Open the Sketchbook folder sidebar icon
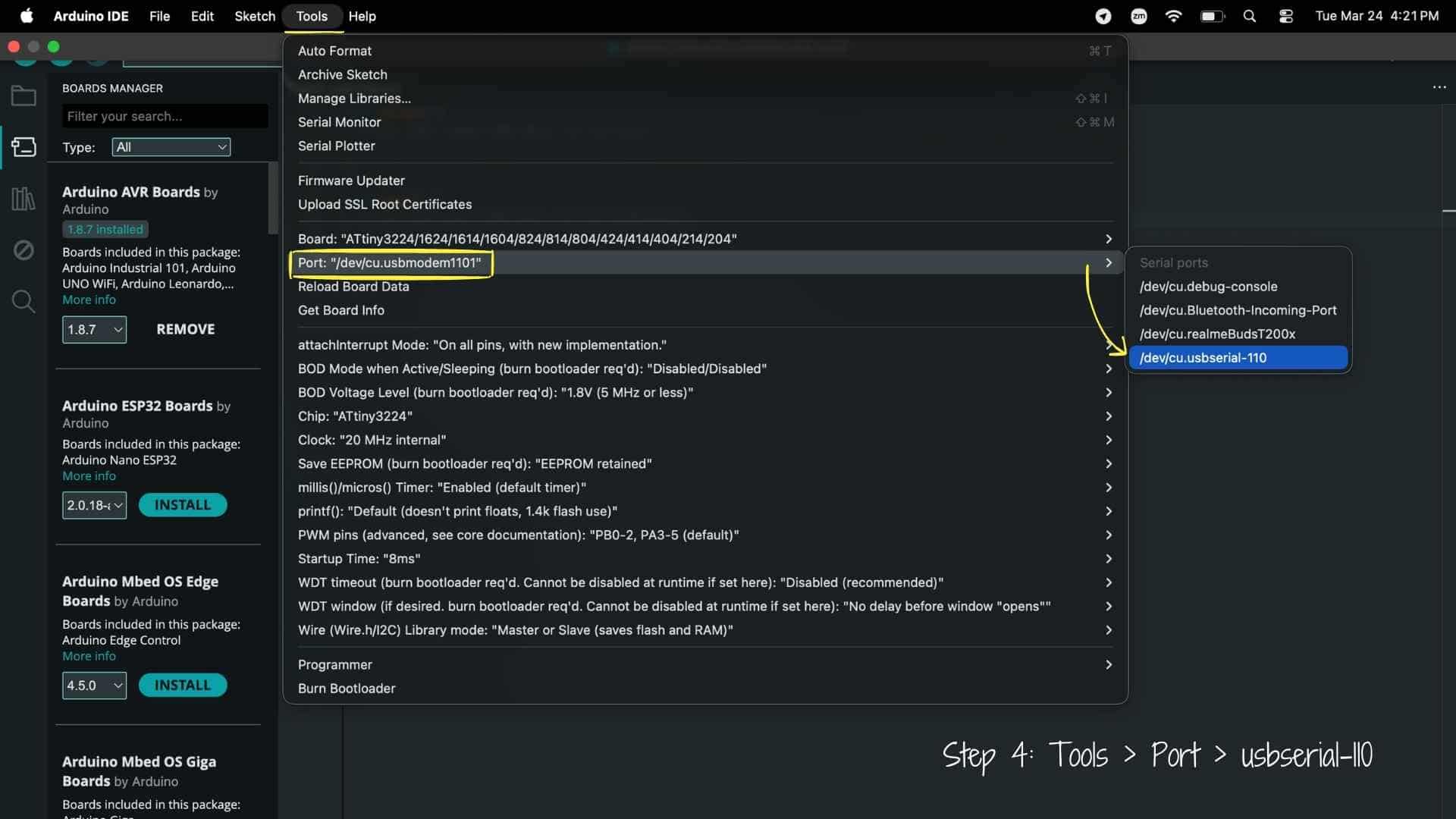Viewport: 1456px width, 819px height. click(24, 96)
